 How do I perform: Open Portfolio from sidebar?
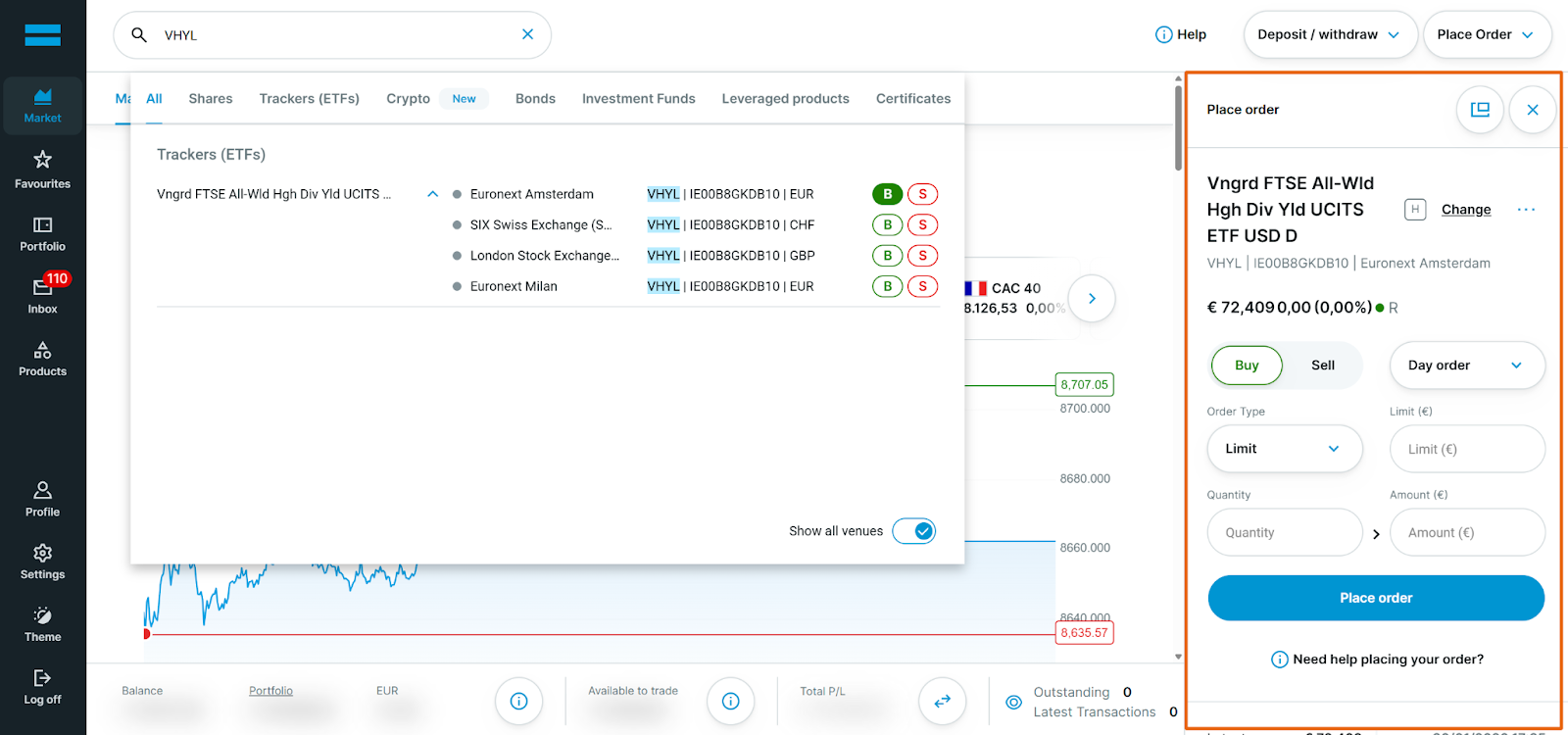pos(42,234)
